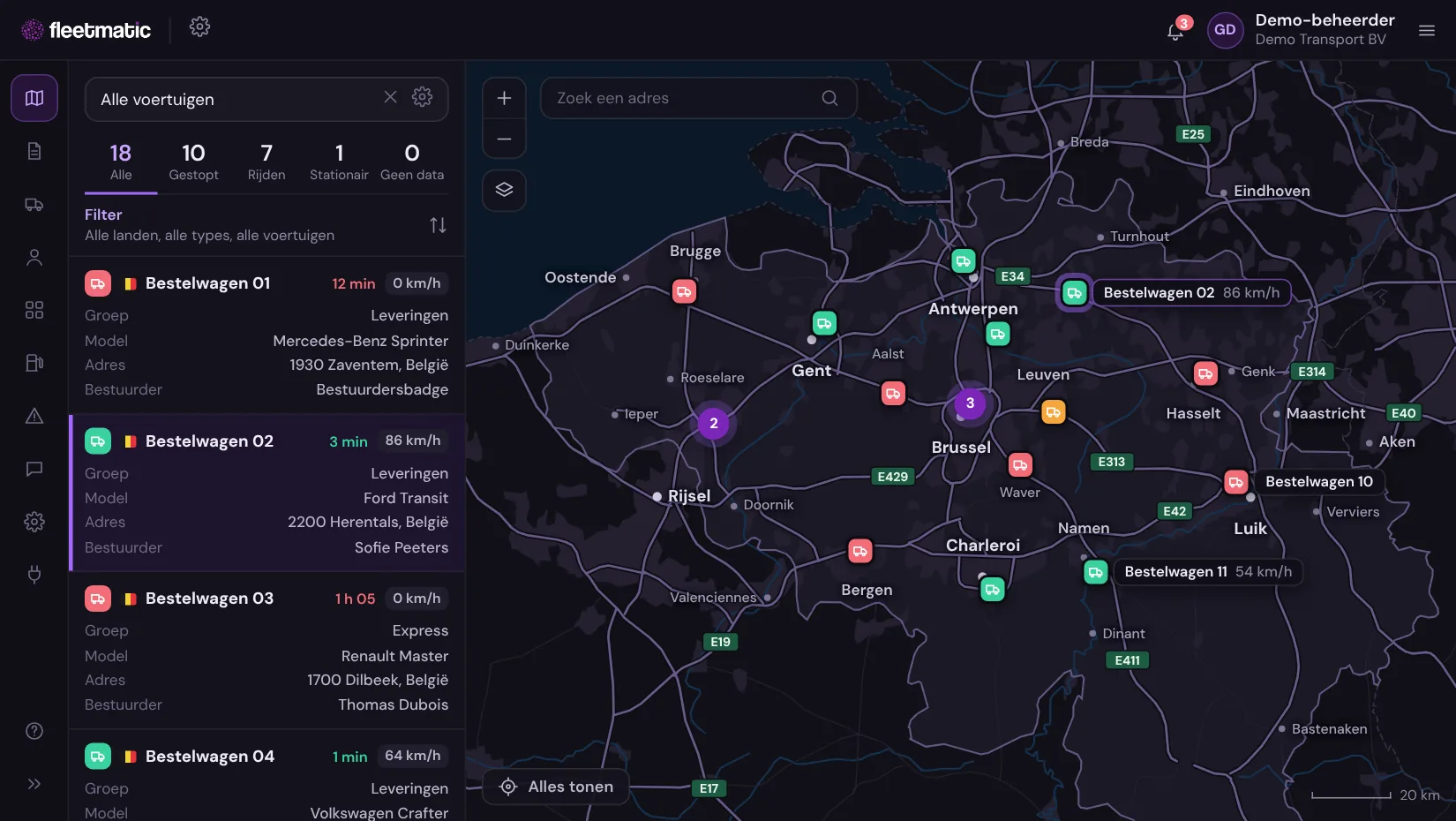Viewport: 1456px width, 821px height.
Task: Click green vehicle marker north of Antwerpen
Action: pyautogui.click(x=963, y=260)
